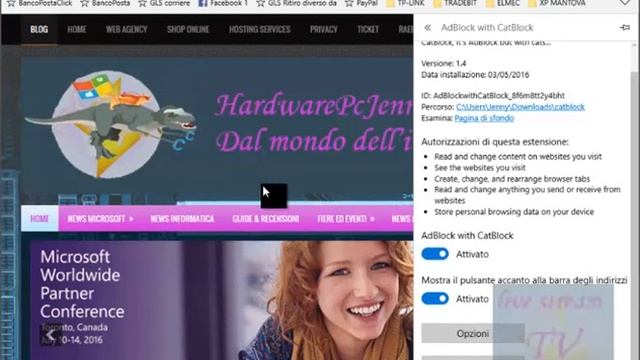The height and width of the screenshot is (360, 640).
Task: Open the Opzioni button
Action: click(473, 333)
